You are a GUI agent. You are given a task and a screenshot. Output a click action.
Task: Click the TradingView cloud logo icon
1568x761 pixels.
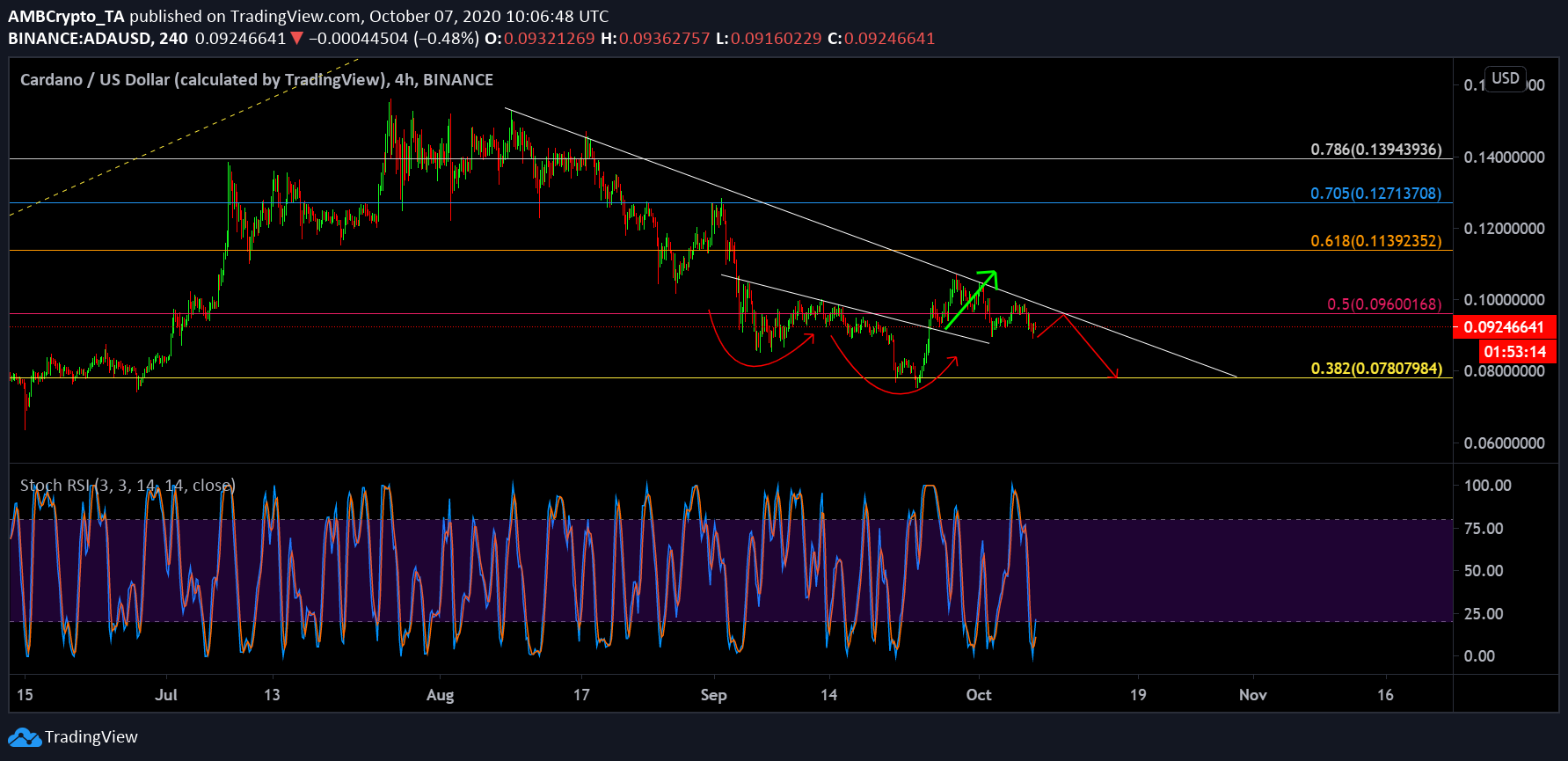[x=24, y=737]
